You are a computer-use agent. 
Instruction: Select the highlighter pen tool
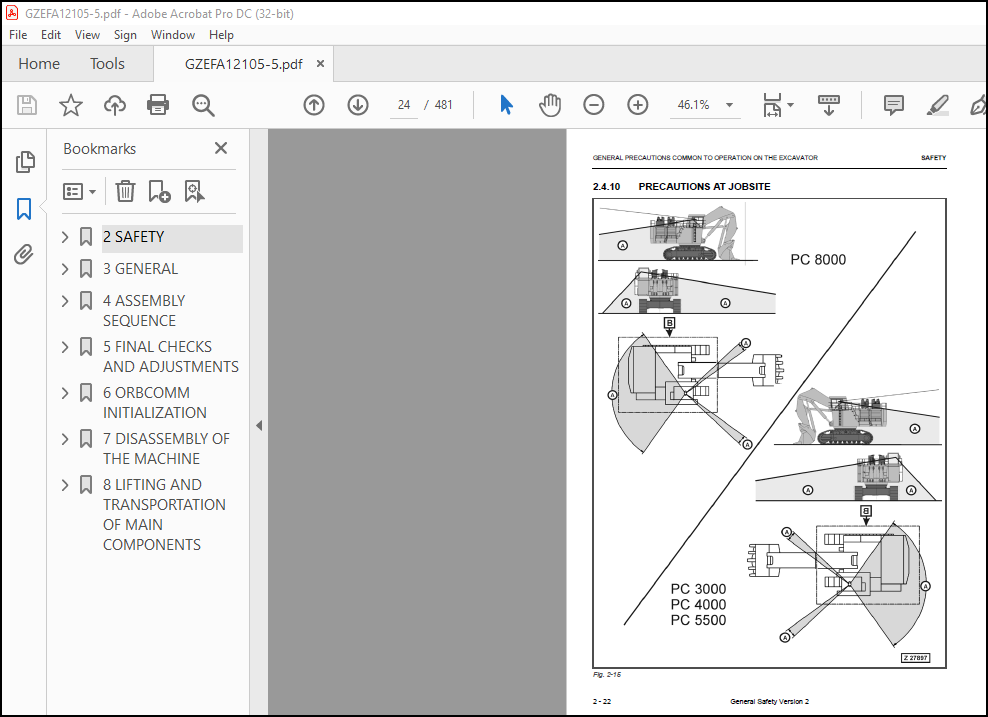938,105
